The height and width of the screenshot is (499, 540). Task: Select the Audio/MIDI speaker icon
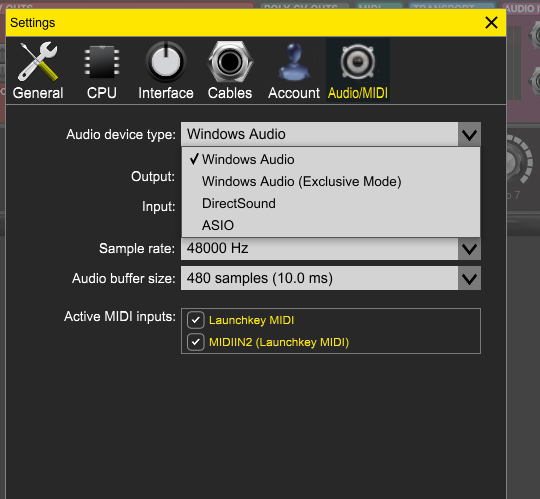(358, 62)
